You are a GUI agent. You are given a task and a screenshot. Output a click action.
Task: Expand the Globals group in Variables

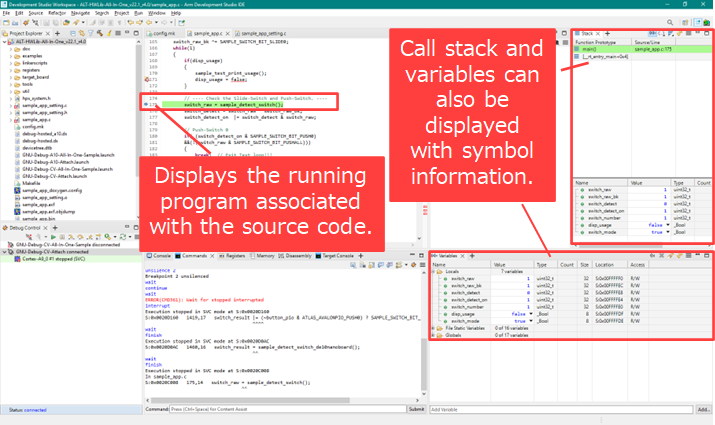pyautogui.click(x=435, y=335)
